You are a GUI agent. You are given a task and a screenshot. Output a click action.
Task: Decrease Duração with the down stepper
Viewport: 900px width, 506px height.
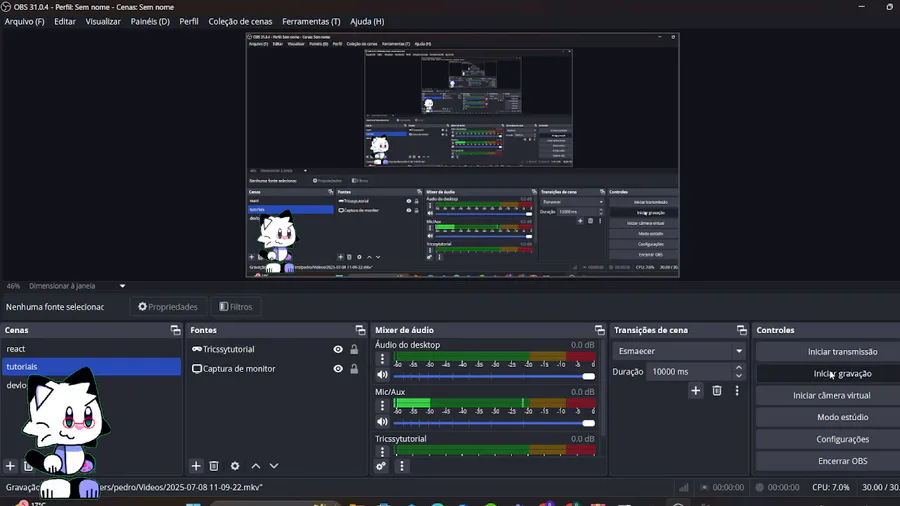pyautogui.click(x=739, y=376)
